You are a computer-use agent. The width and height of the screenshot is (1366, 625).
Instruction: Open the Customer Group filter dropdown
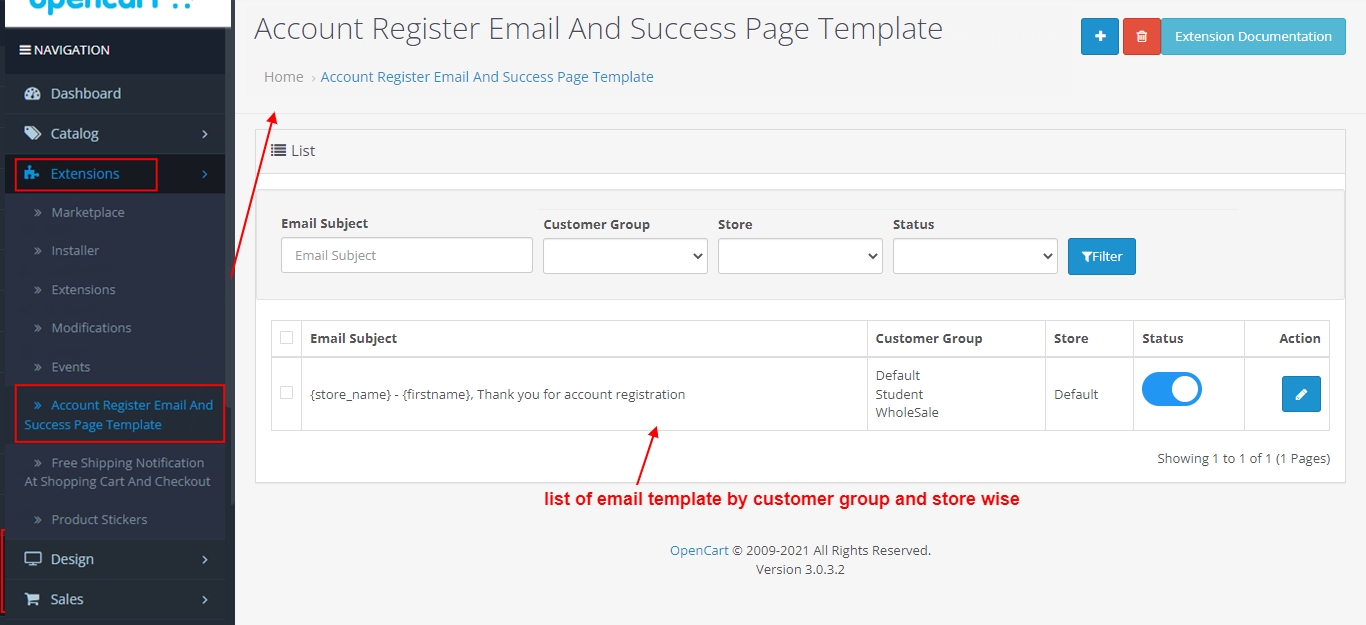(x=625, y=256)
